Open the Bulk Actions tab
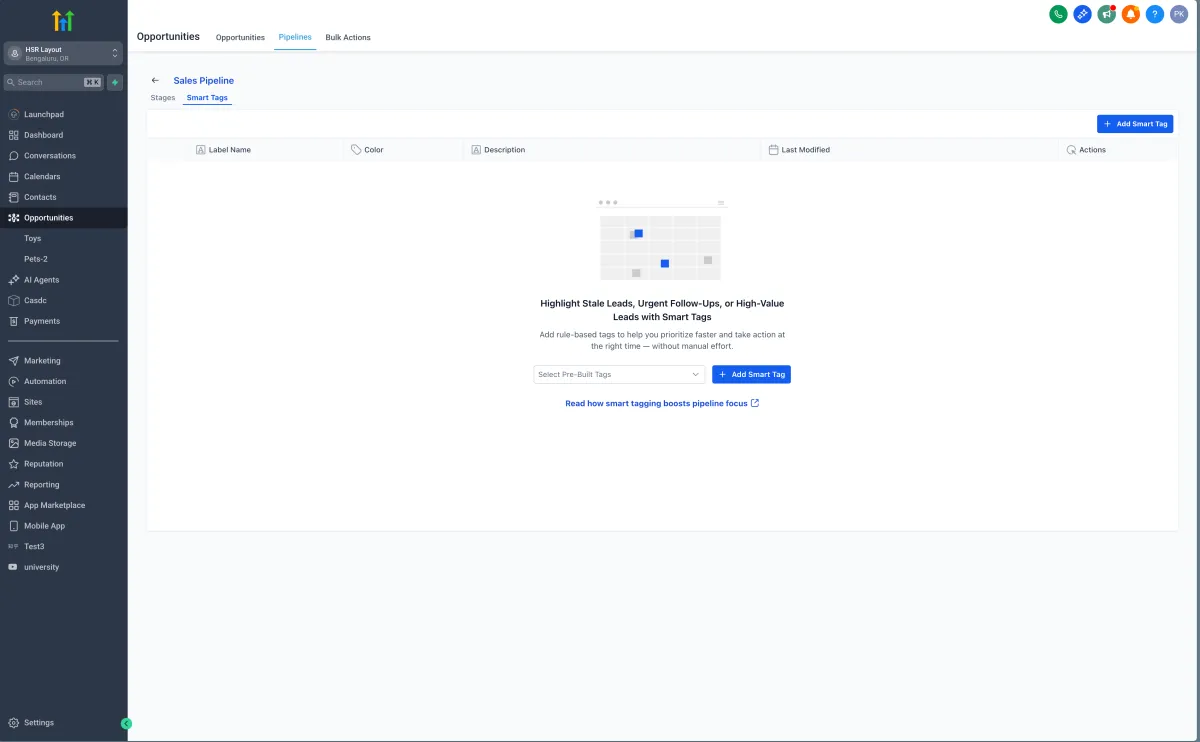The height and width of the screenshot is (742, 1200). (348, 38)
